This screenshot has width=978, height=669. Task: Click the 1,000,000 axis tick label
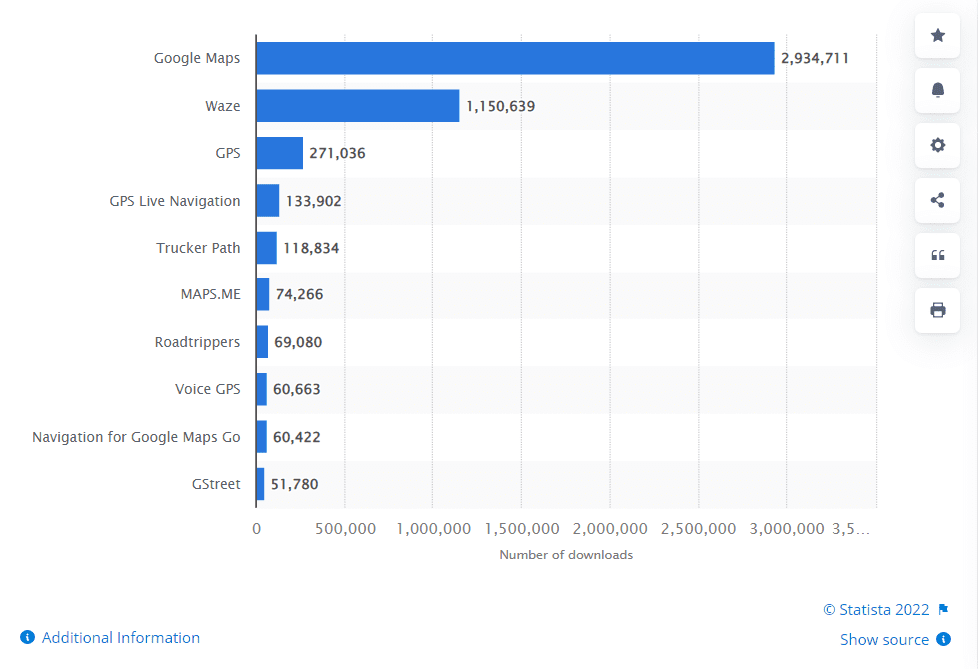[x=433, y=529]
